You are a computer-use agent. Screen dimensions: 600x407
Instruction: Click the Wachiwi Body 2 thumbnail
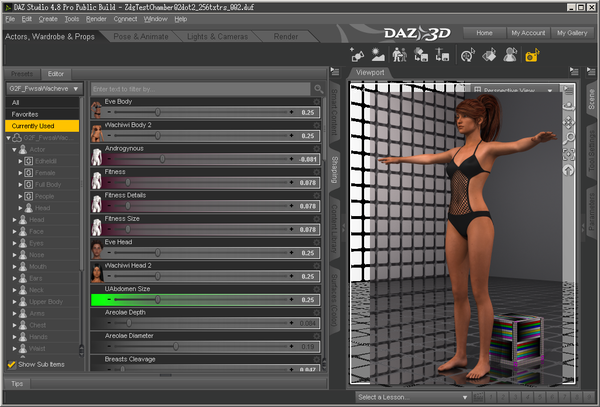[96, 132]
